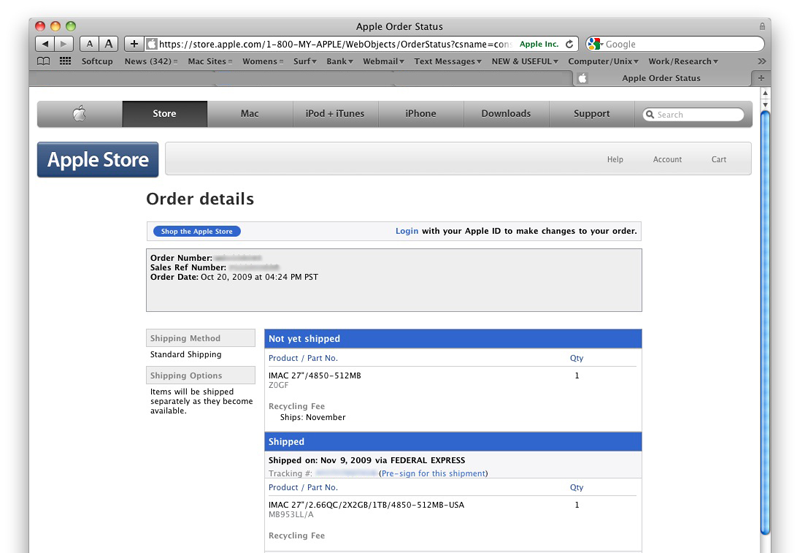Open bookmarks library book icon
This screenshot has width=800, height=553.
pyautogui.click(x=43, y=61)
